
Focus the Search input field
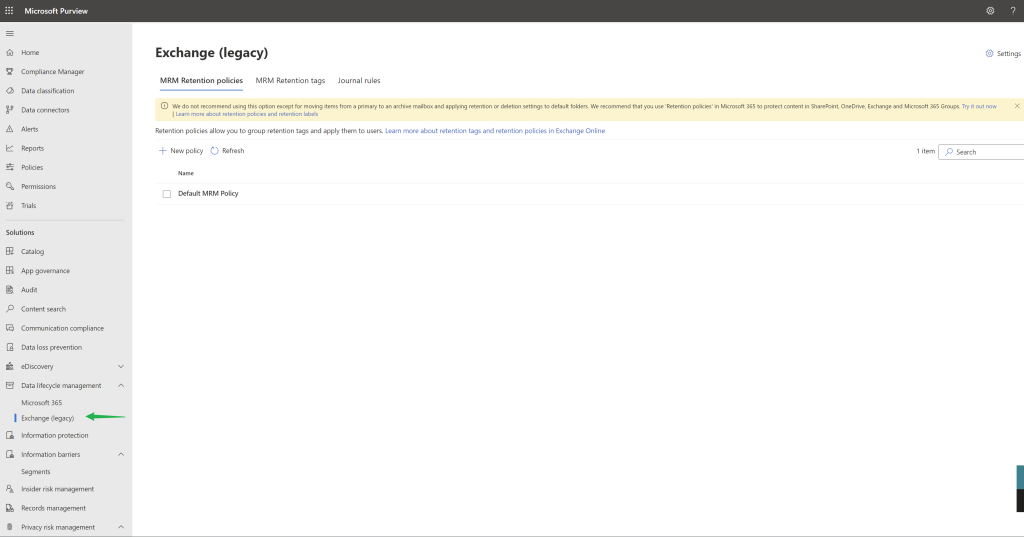(981, 152)
